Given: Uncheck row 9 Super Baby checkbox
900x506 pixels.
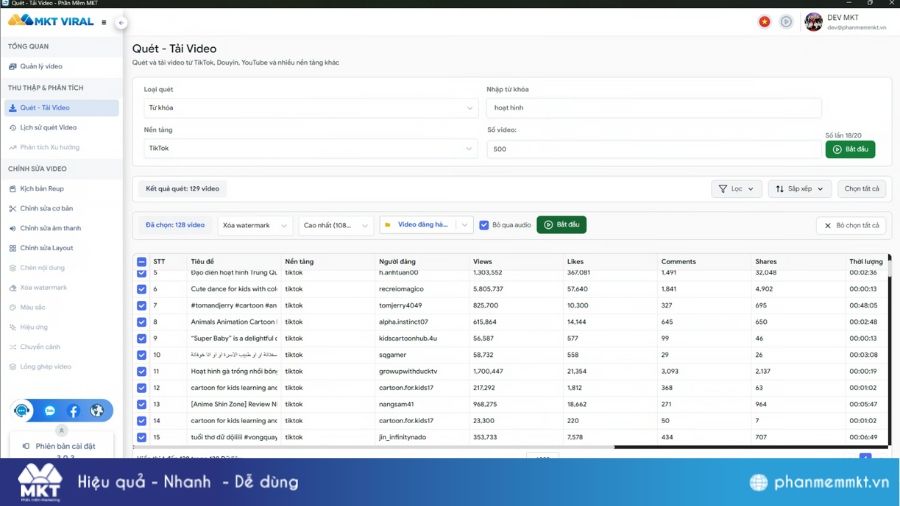Looking at the screenshot, I should [x=141, y=338].
